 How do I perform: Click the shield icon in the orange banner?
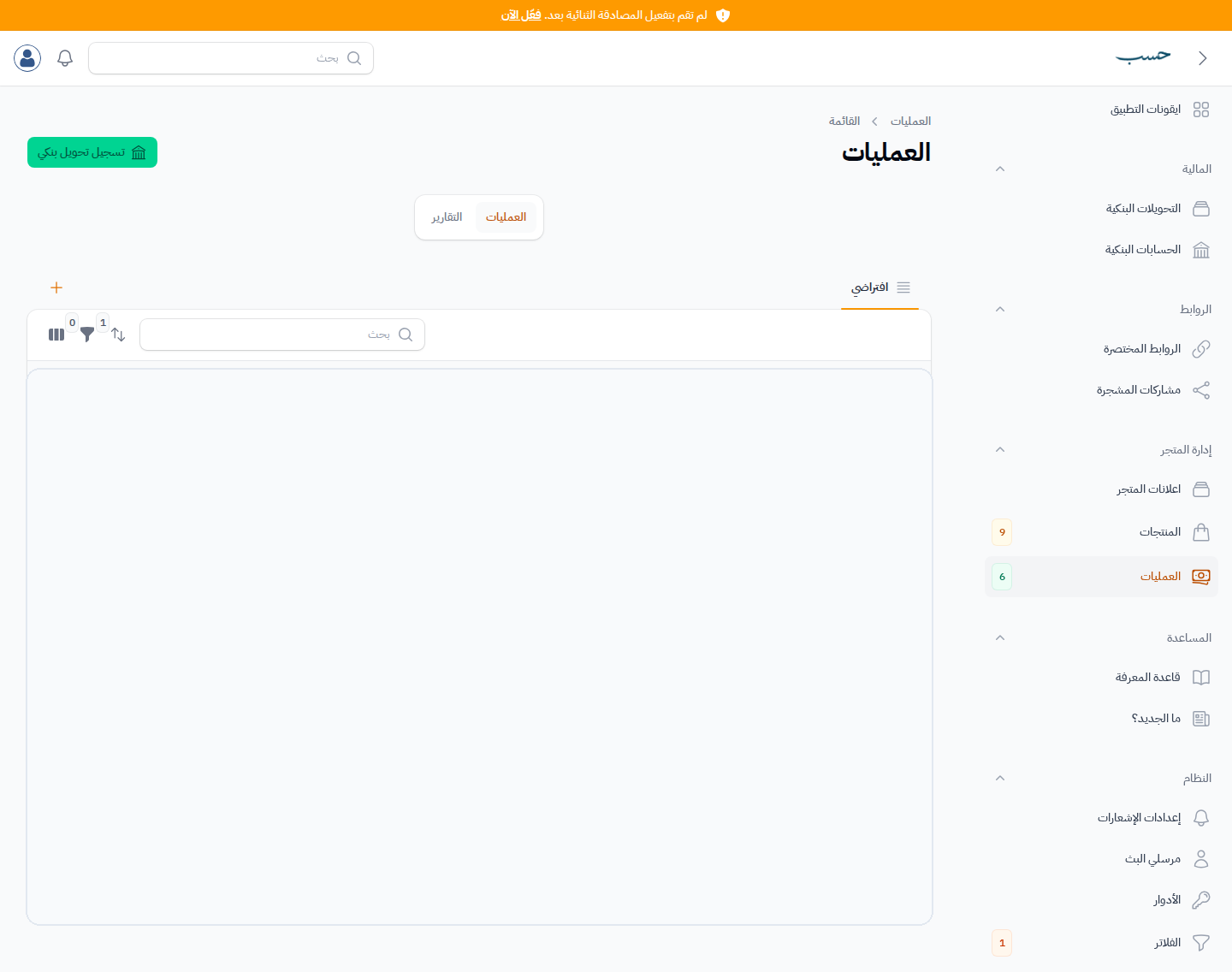coord(723,15)
